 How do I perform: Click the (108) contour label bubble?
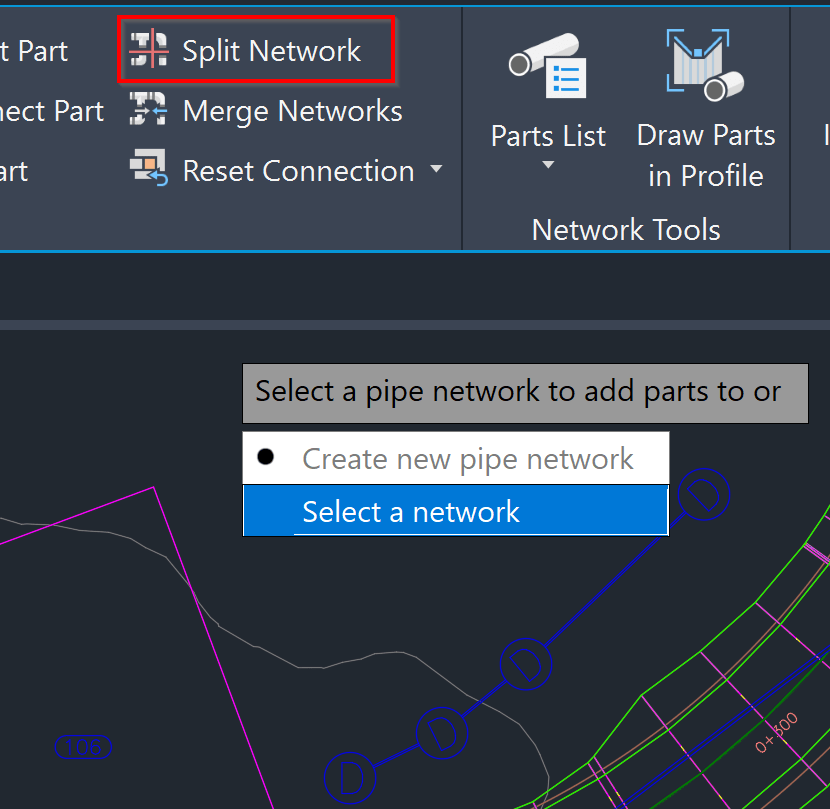[83, 747]
